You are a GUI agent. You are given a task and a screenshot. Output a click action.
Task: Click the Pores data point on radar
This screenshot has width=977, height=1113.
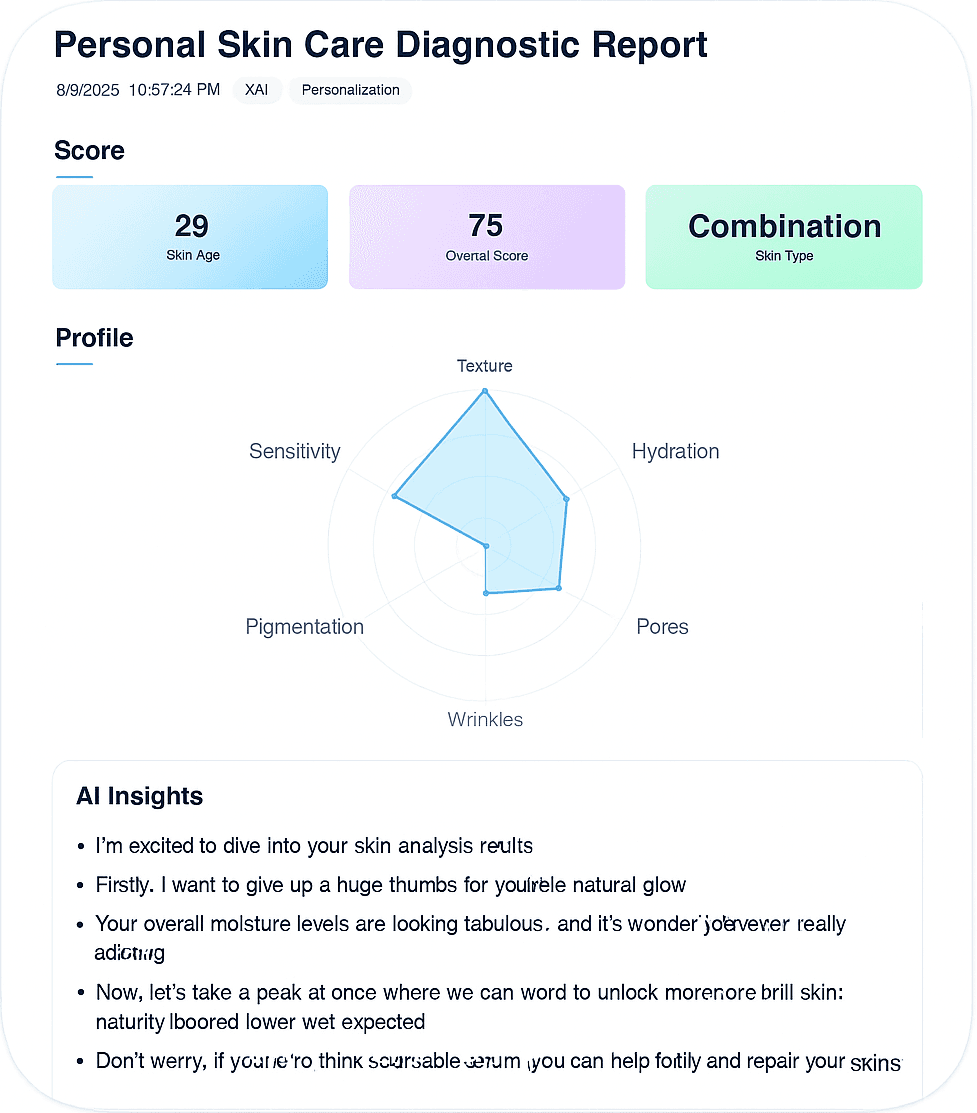pyautogui.click(x=559, y=588)
